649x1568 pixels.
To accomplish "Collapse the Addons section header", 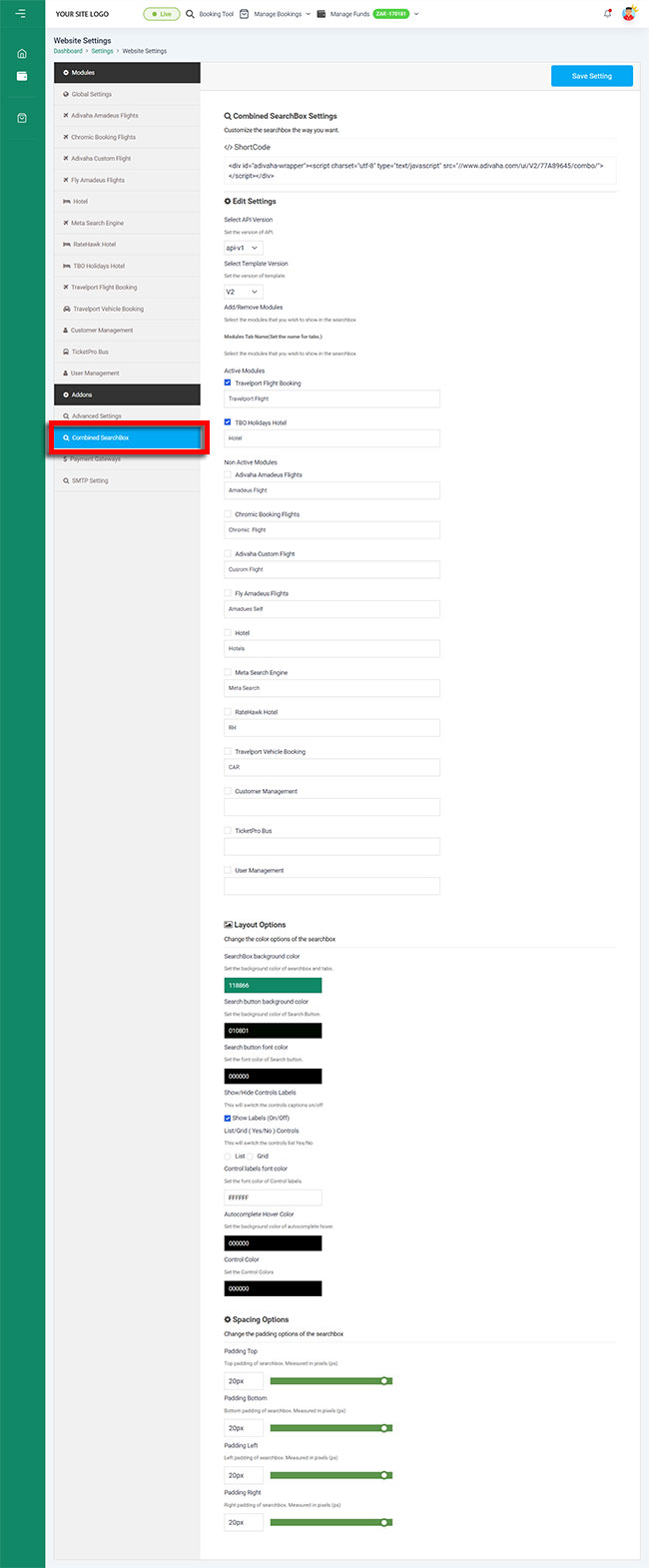I will (x=127, y=394).
